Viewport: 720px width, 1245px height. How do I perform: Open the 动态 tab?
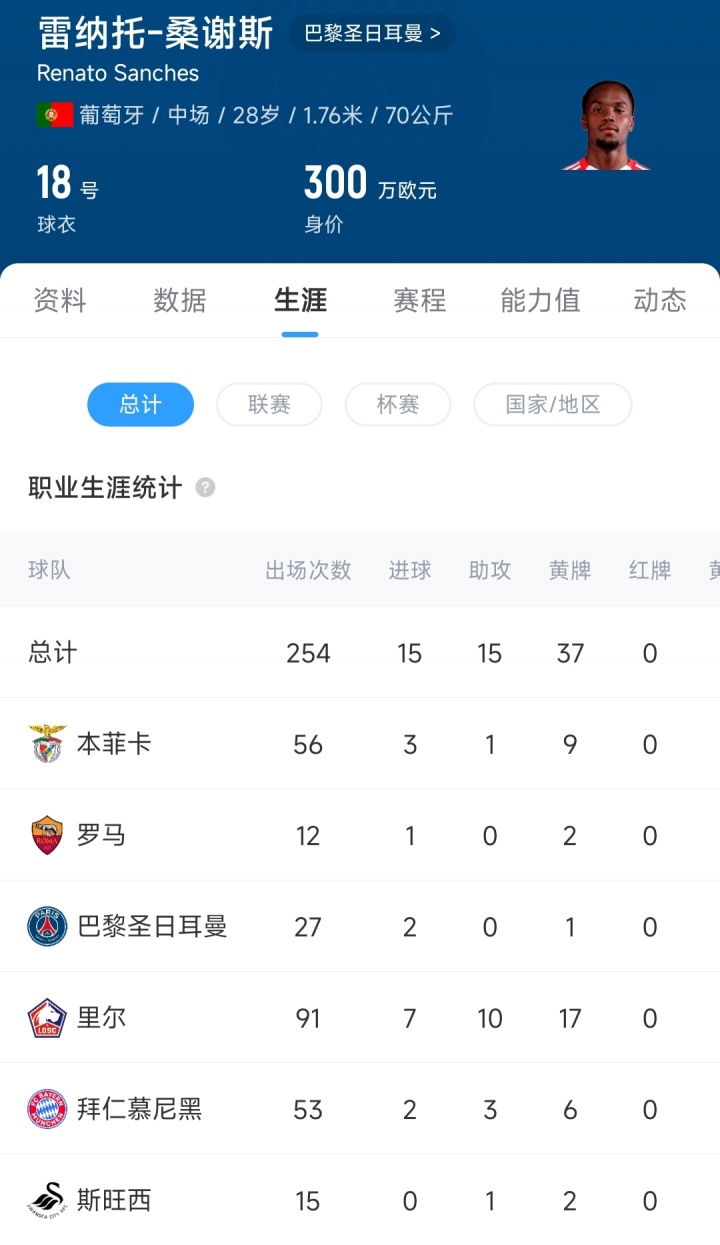tap(660, 300)
